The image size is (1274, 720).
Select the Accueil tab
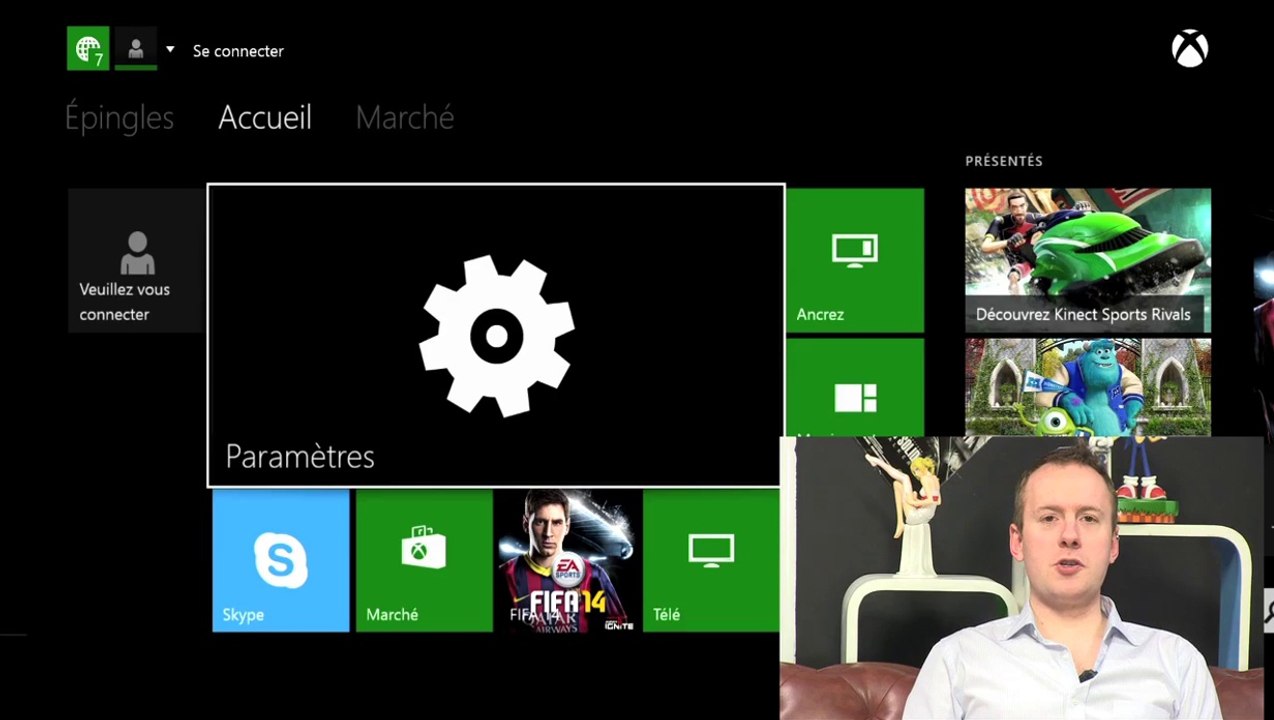[x=265, y=118]
